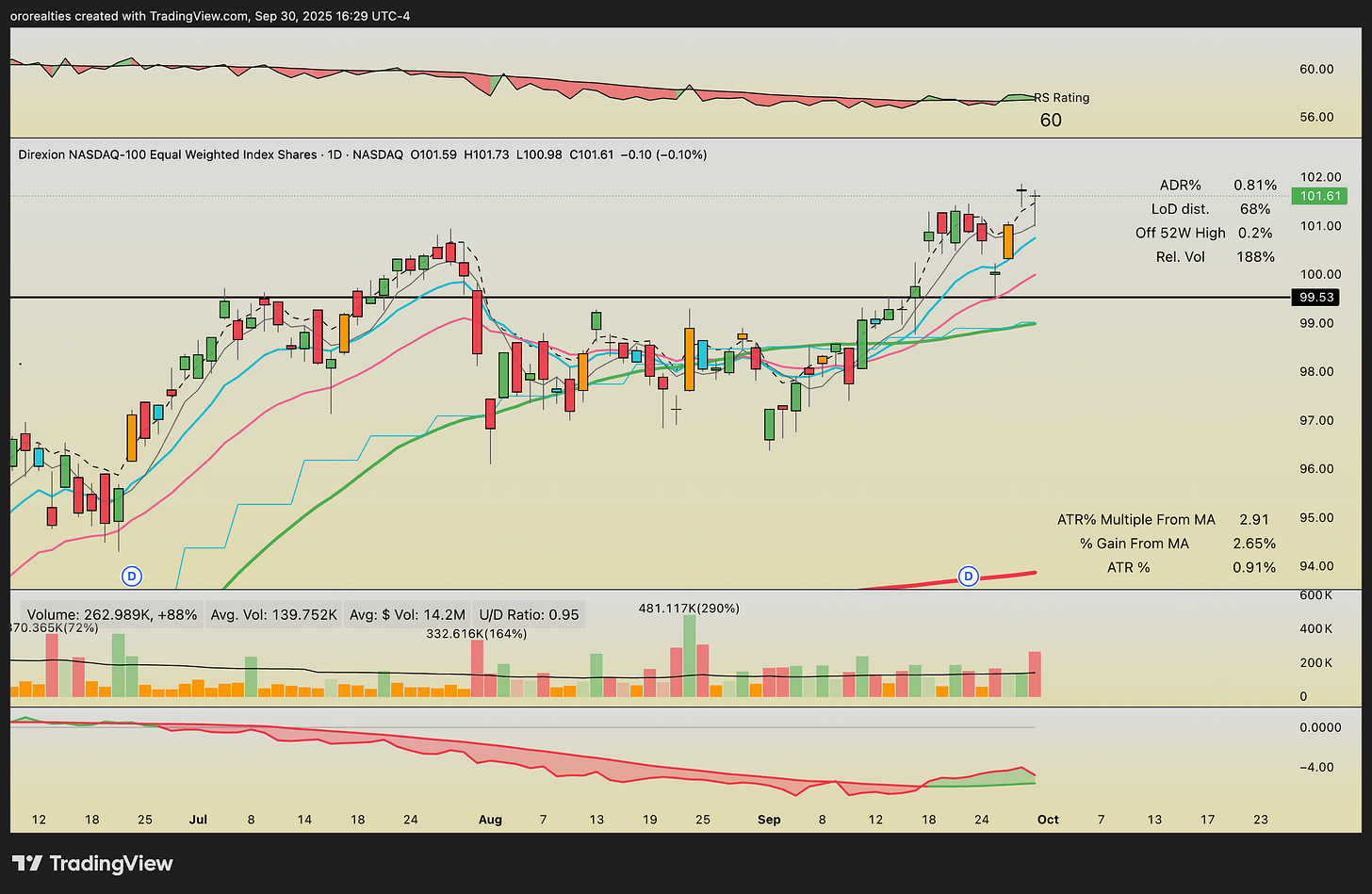Click the Aug label on time axis

(x=490, y=820)
